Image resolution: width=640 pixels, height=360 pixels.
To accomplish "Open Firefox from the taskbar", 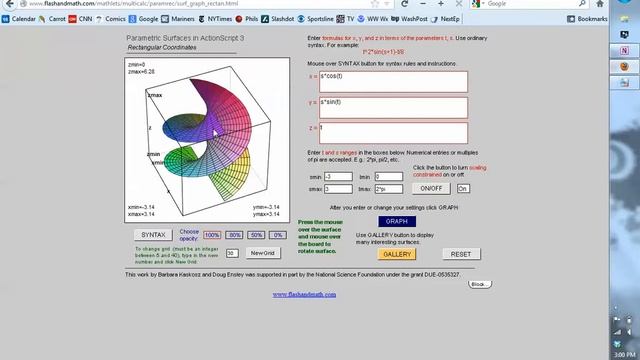I will (x=624, y=67).
